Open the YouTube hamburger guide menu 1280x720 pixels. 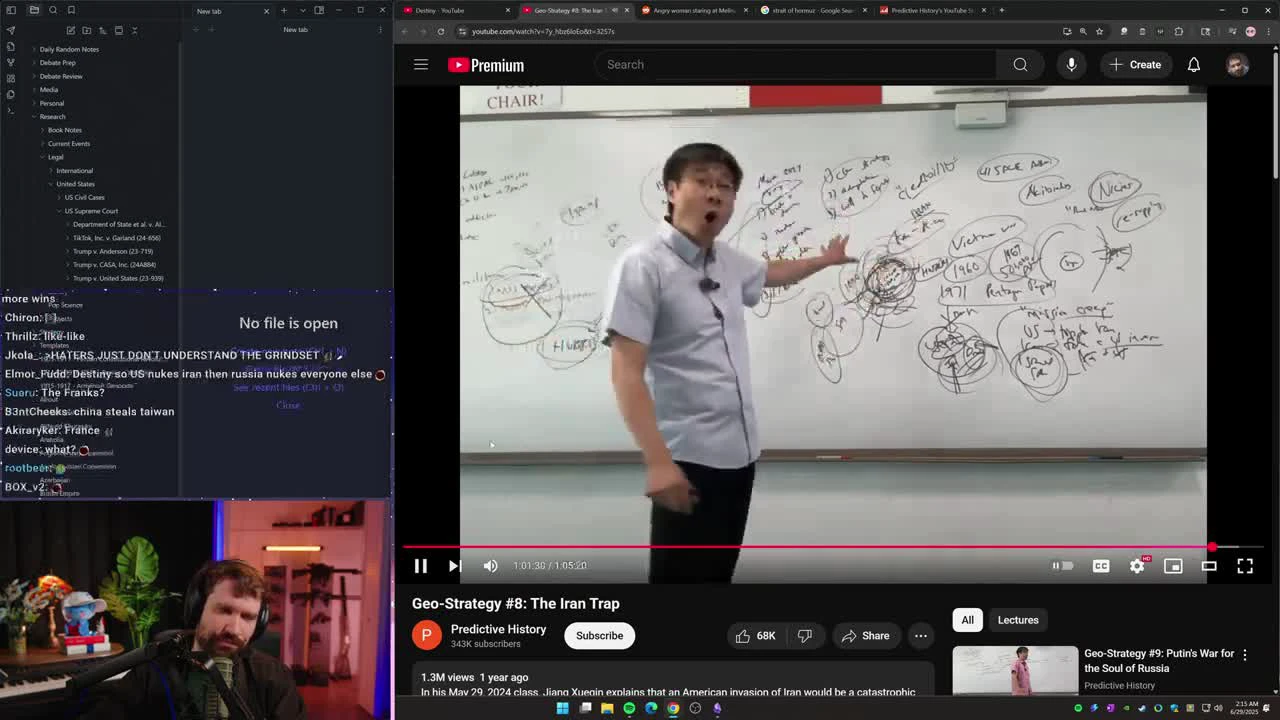point(421,65)
